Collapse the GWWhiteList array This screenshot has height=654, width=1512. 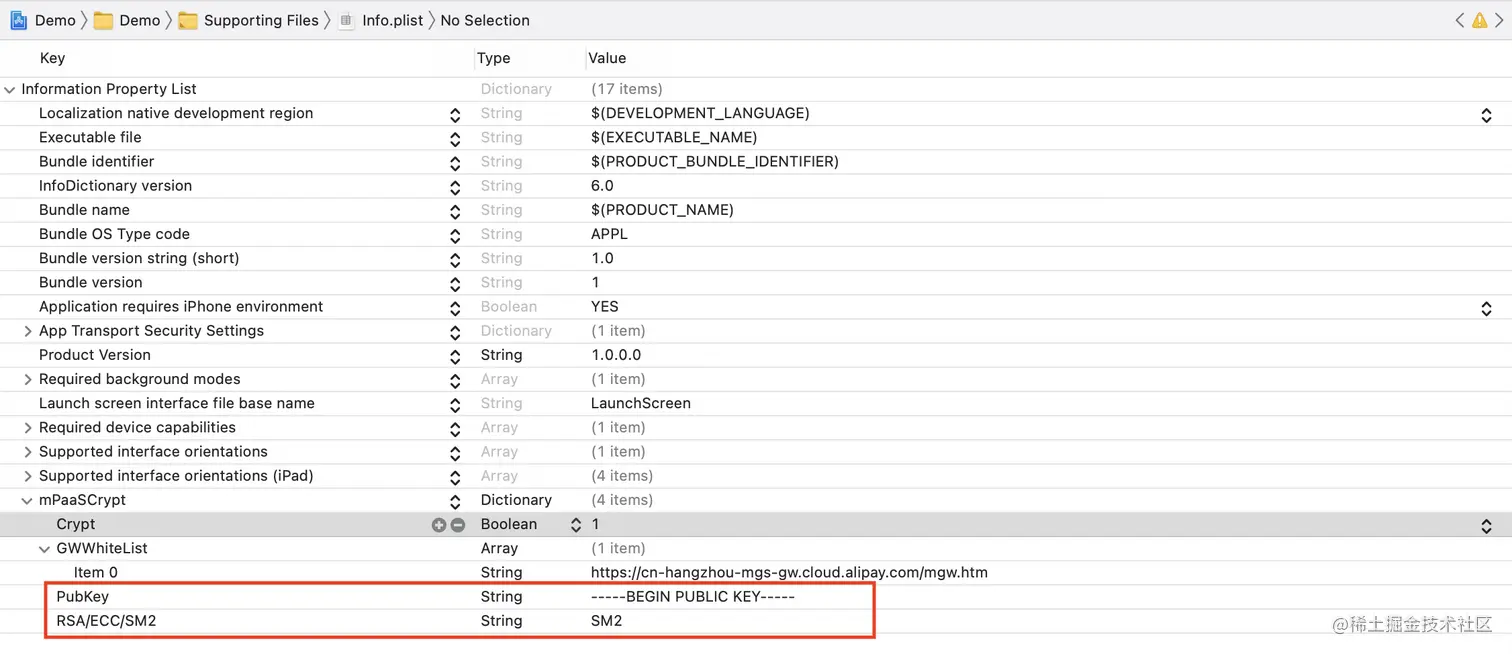[45, 548]
